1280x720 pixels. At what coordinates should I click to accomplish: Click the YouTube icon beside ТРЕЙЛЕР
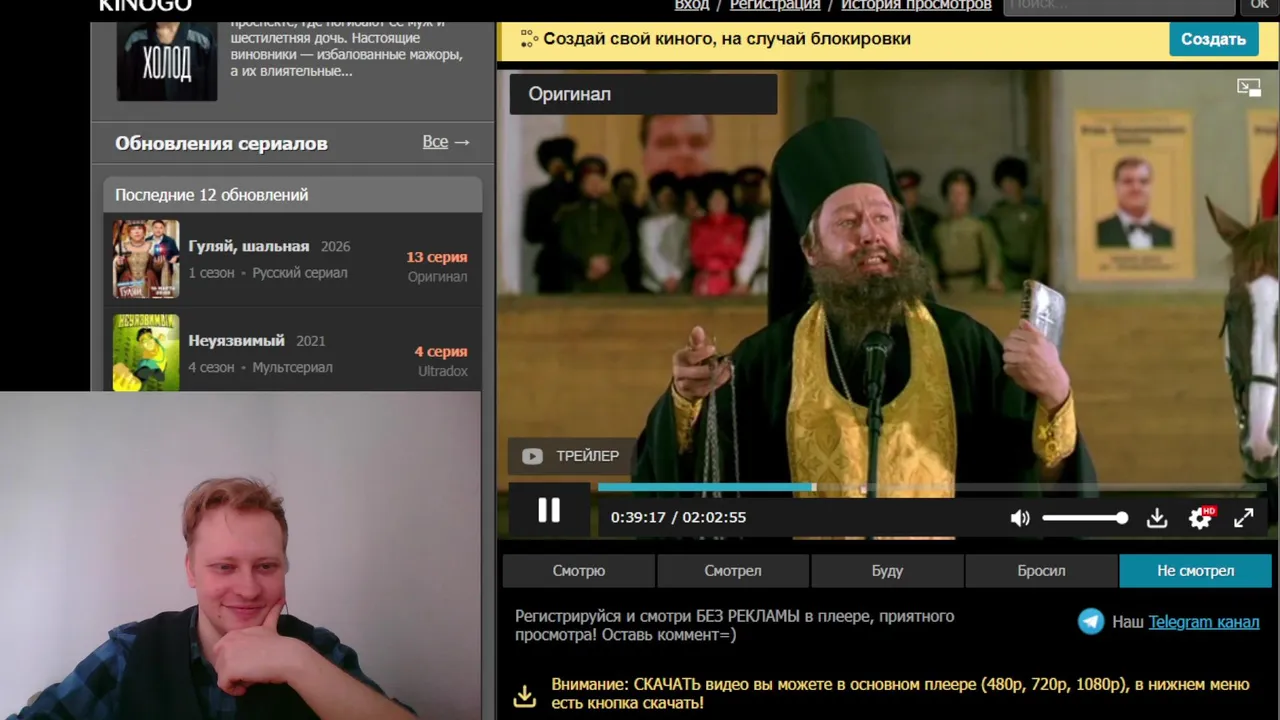coord(532,456)
